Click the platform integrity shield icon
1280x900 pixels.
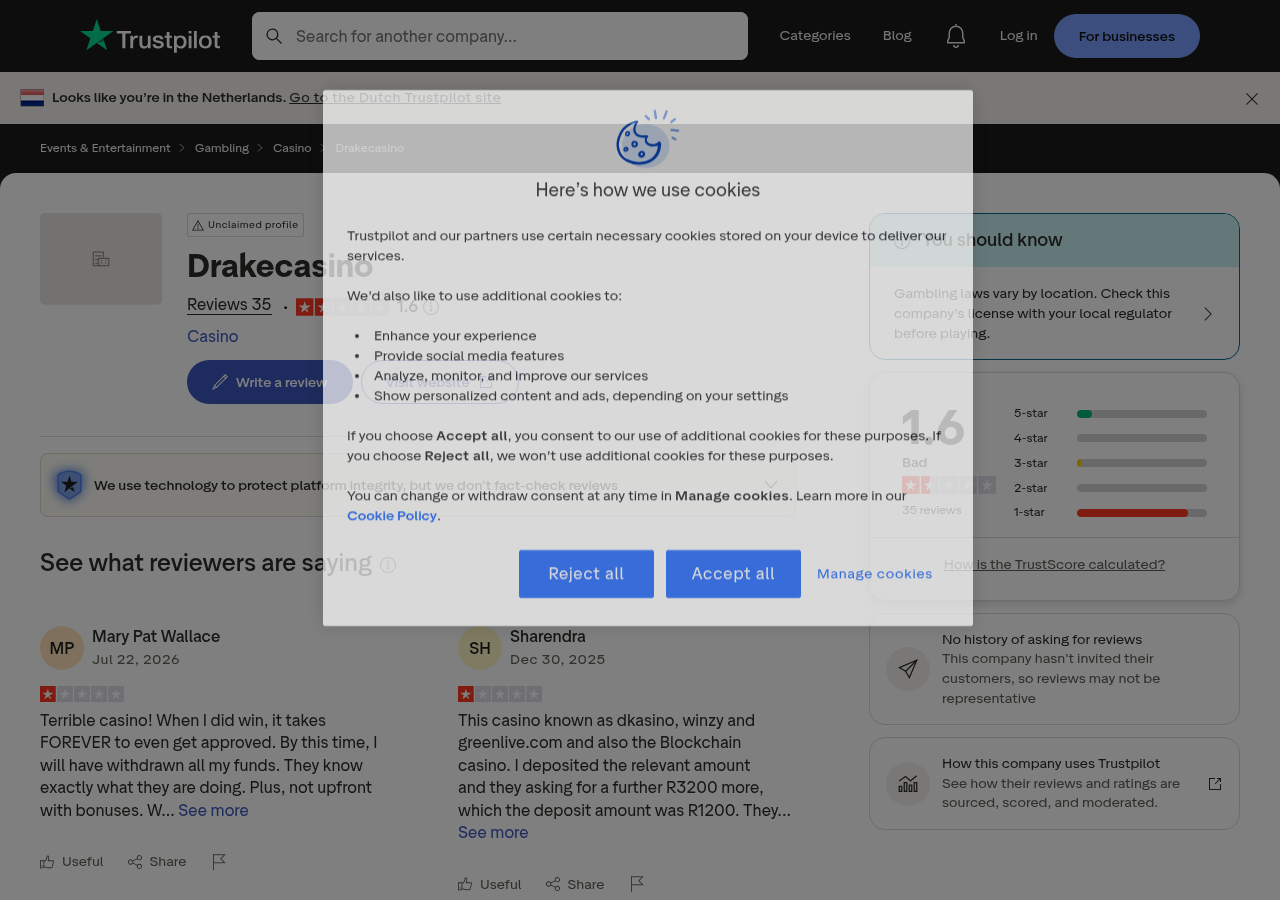click(x=69, y=485)
